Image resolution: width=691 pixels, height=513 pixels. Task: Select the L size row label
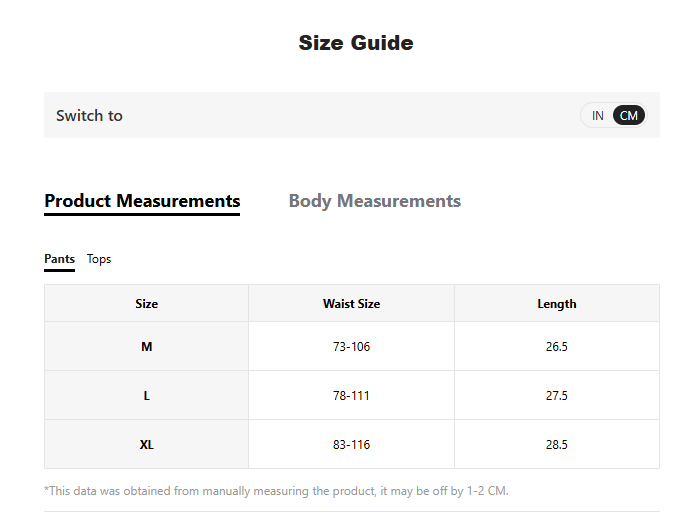[147, 396]
